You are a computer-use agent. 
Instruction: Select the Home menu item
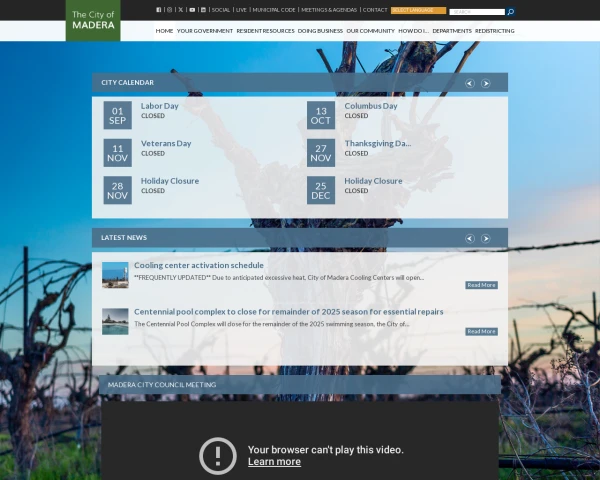pyautogui.click(x=164, y=31)
